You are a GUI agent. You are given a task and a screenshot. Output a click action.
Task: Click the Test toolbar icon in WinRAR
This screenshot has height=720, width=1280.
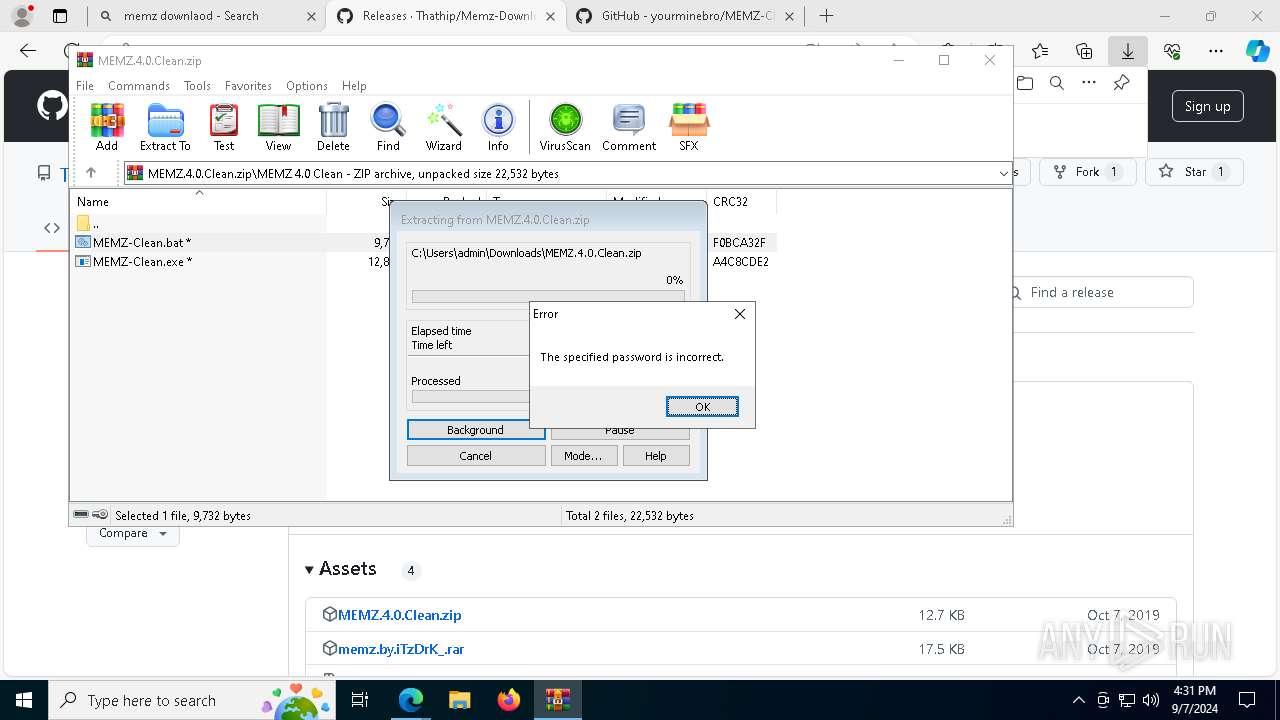click(x=224, y=127)
